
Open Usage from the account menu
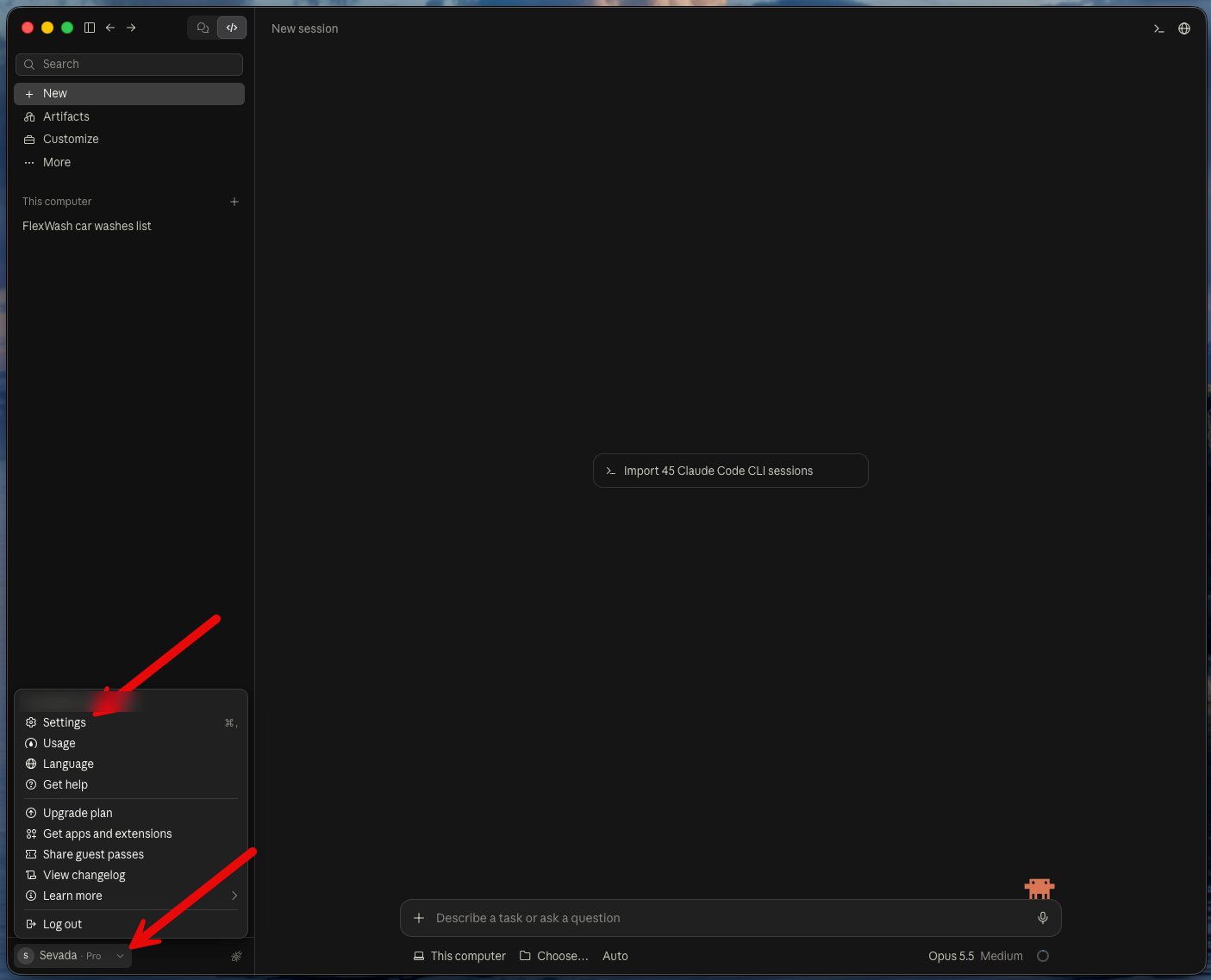tap(131, 743)
